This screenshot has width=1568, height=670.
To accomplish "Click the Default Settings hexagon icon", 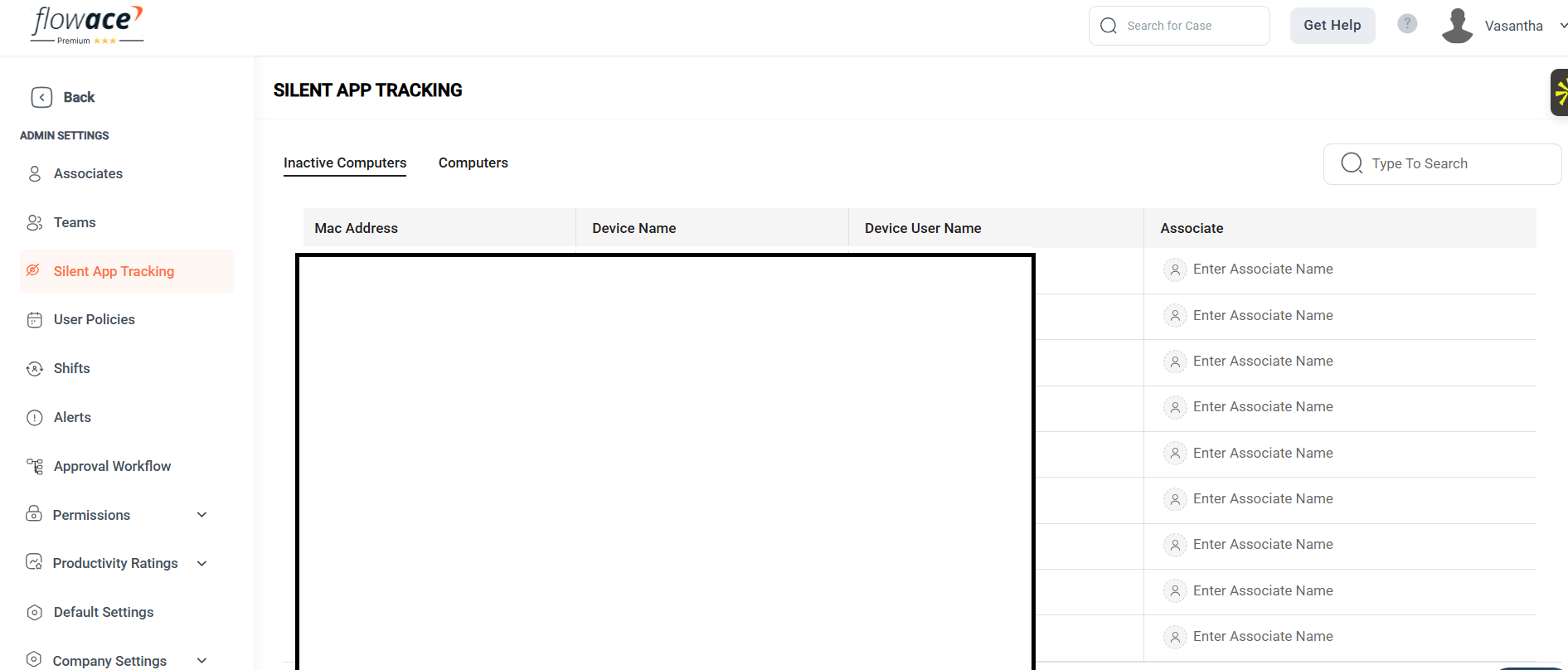I will (35, 613).
